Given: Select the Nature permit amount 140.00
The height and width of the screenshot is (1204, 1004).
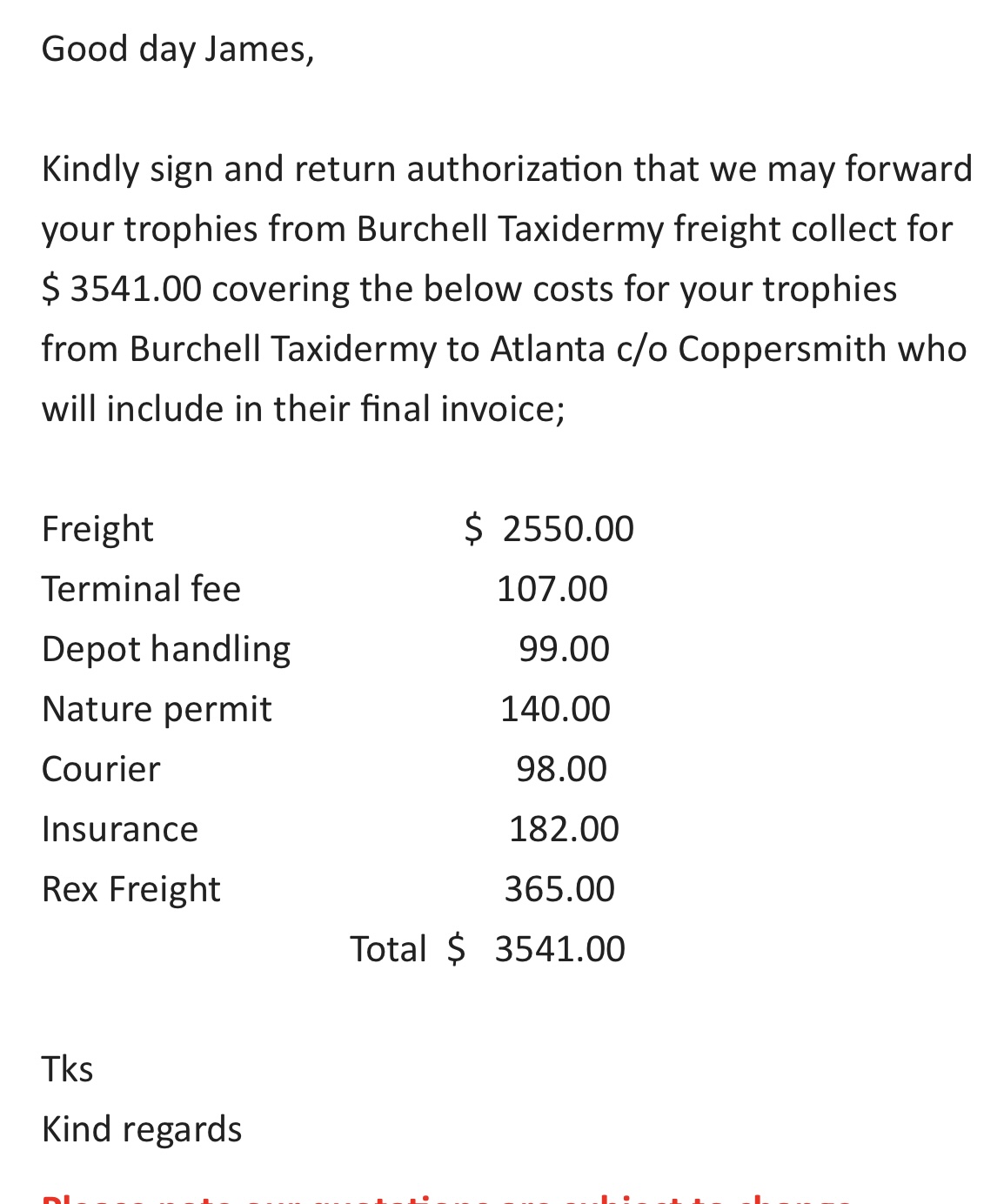Looking at the screenshot, I should pyautogui.click(x=555, y=710).
